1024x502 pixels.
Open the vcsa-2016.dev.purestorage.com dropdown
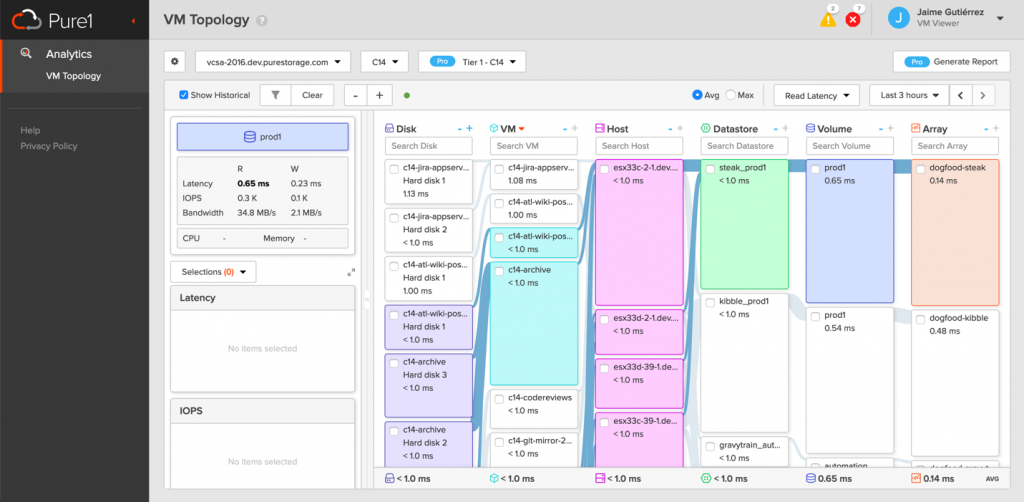(273, 61)
